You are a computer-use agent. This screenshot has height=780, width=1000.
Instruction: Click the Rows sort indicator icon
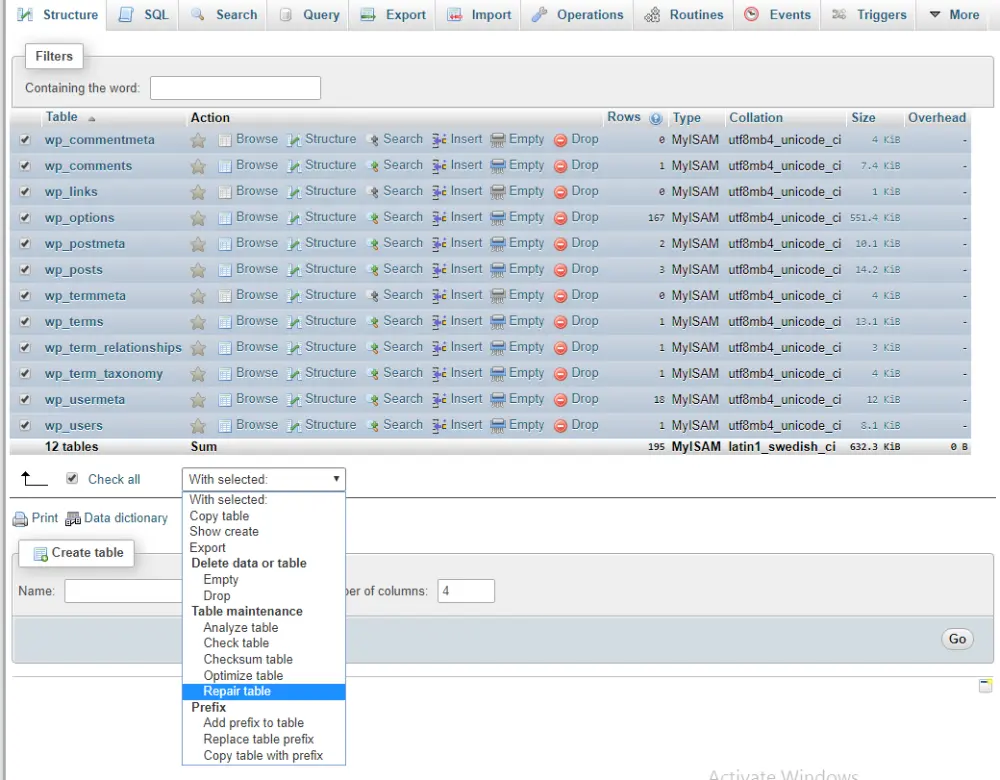tap(658, 117)
